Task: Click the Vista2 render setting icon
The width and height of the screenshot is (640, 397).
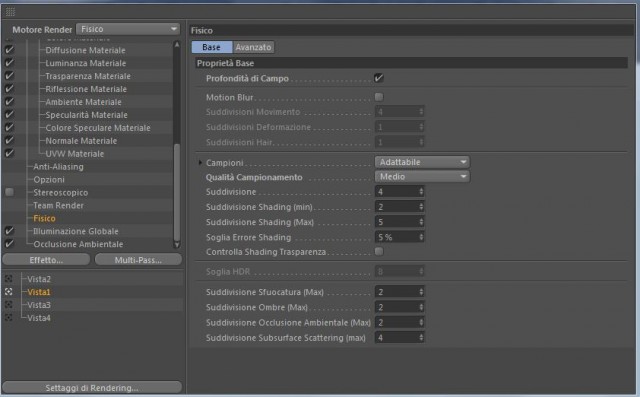Action: tap(9, 279)
